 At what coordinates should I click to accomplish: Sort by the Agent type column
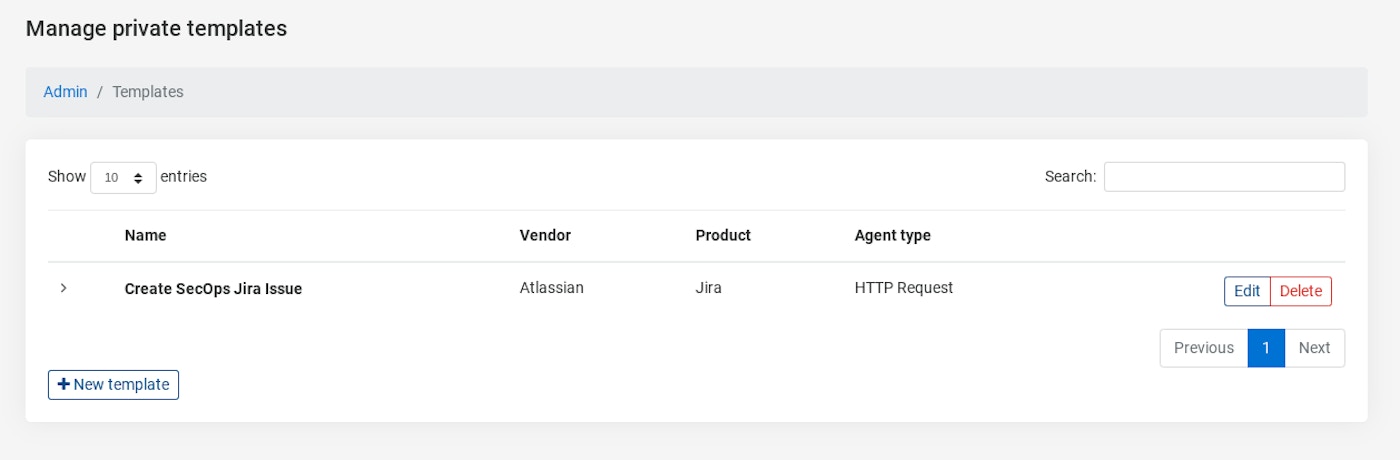tap(892, 236)
